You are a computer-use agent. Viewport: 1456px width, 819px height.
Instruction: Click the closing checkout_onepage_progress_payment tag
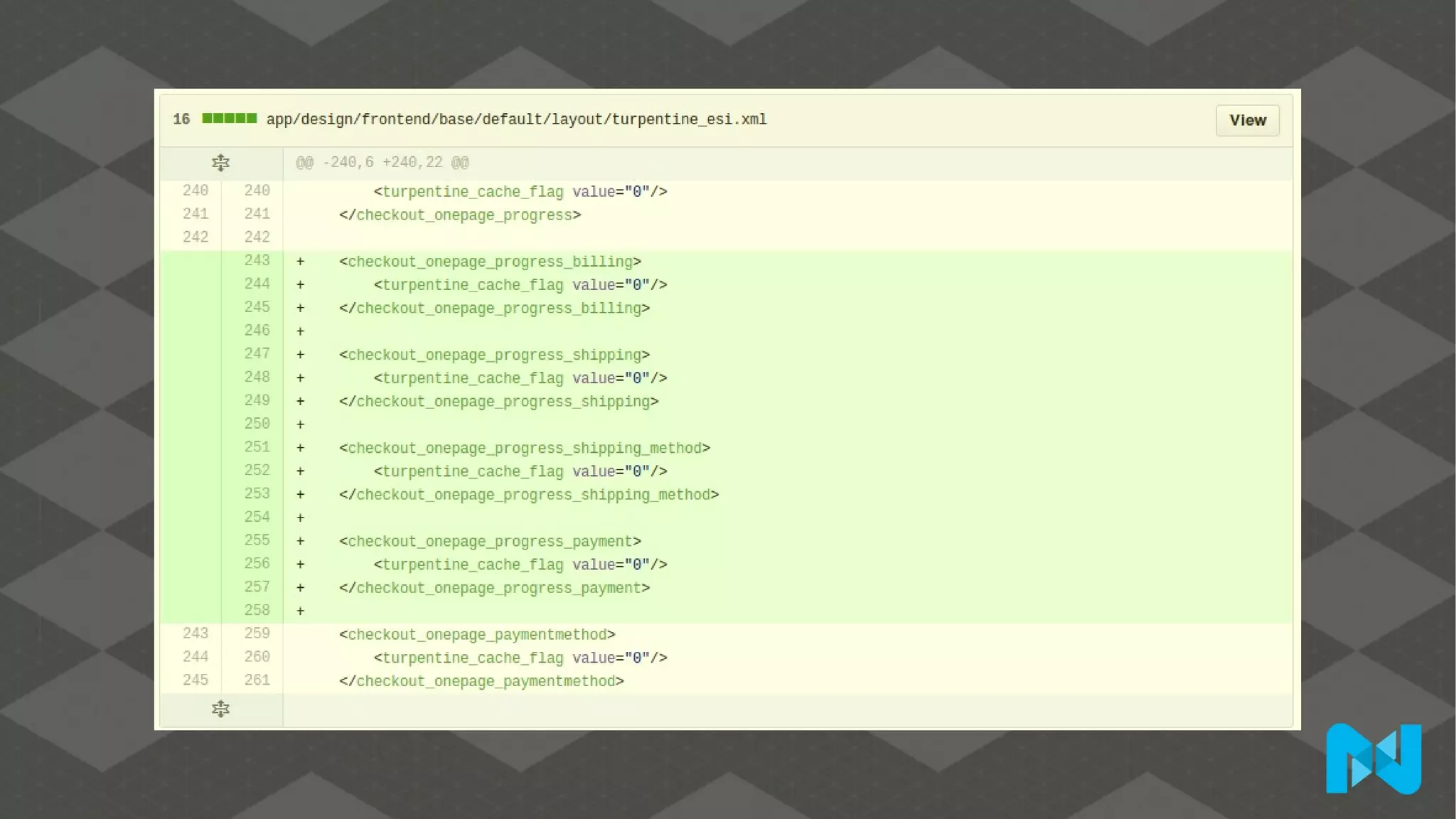click(x=494, y=588)
